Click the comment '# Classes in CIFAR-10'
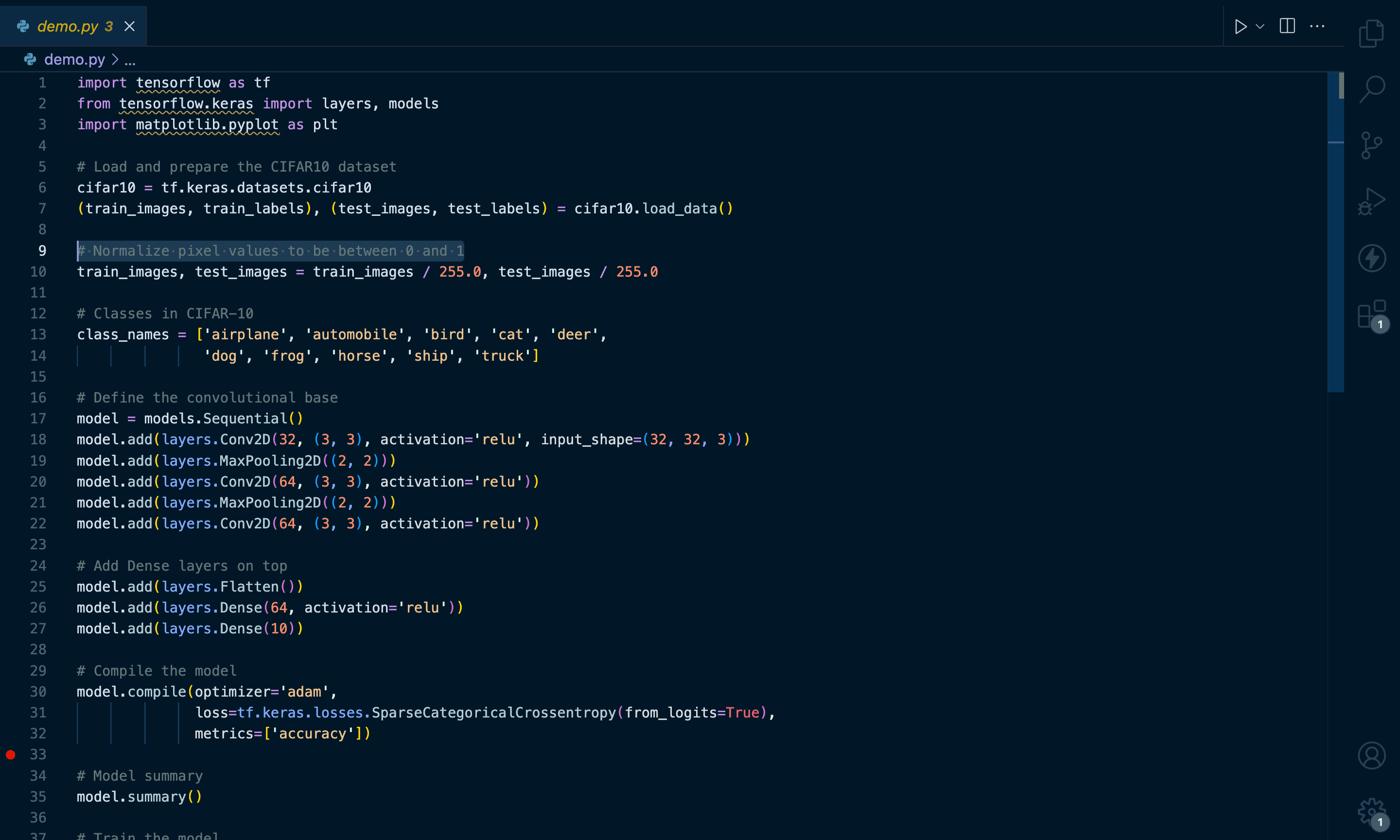Viewport: 1400px width, 840px height. tap(165, 314)
